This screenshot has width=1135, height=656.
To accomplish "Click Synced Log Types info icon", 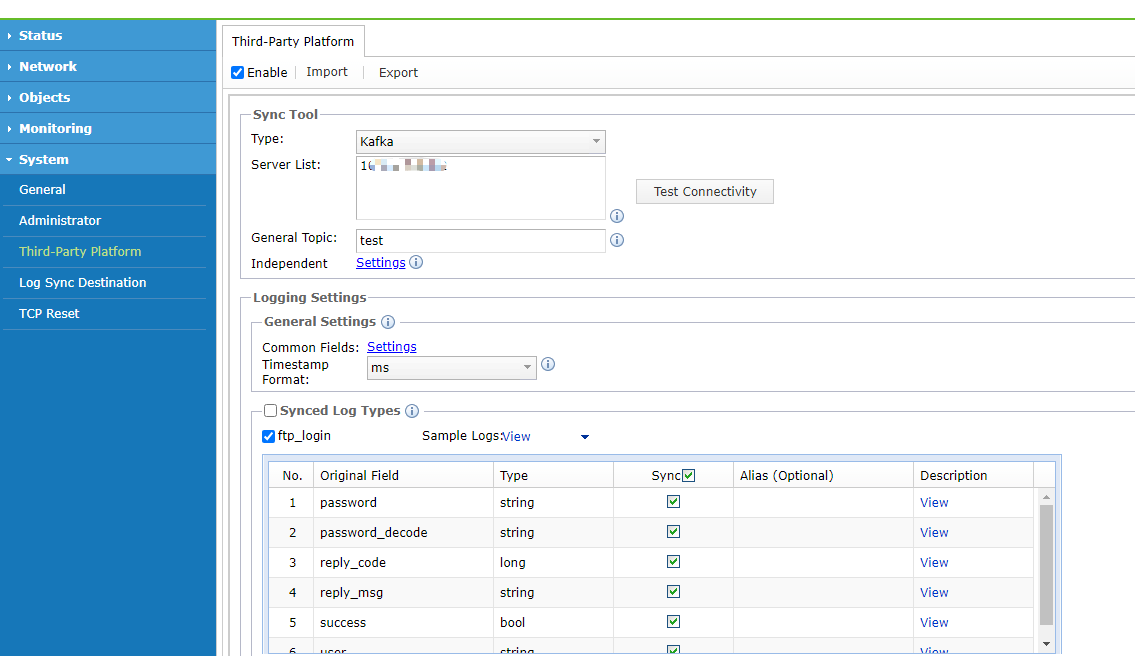I will click(412, 411).
